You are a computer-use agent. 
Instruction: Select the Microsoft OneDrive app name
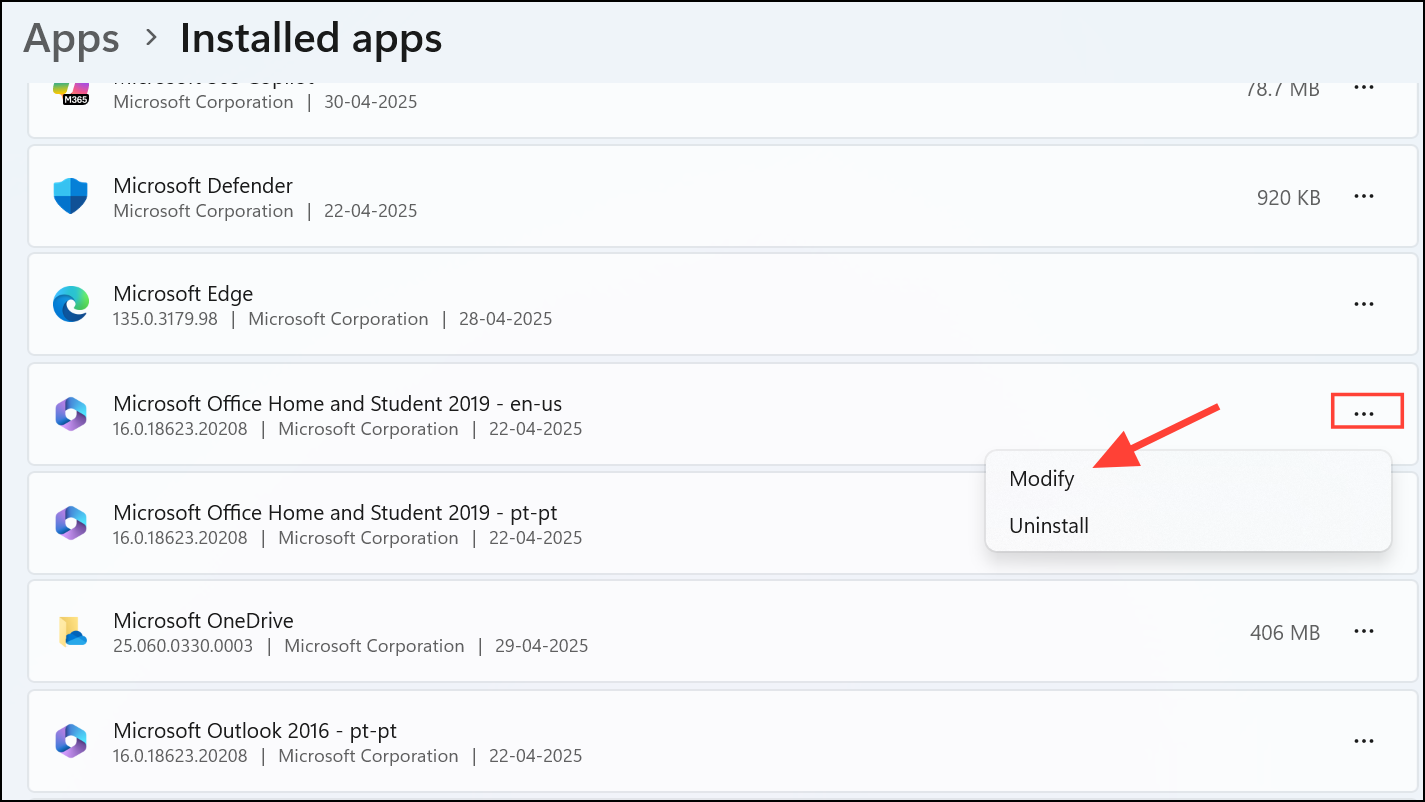(x=203, y=621)
